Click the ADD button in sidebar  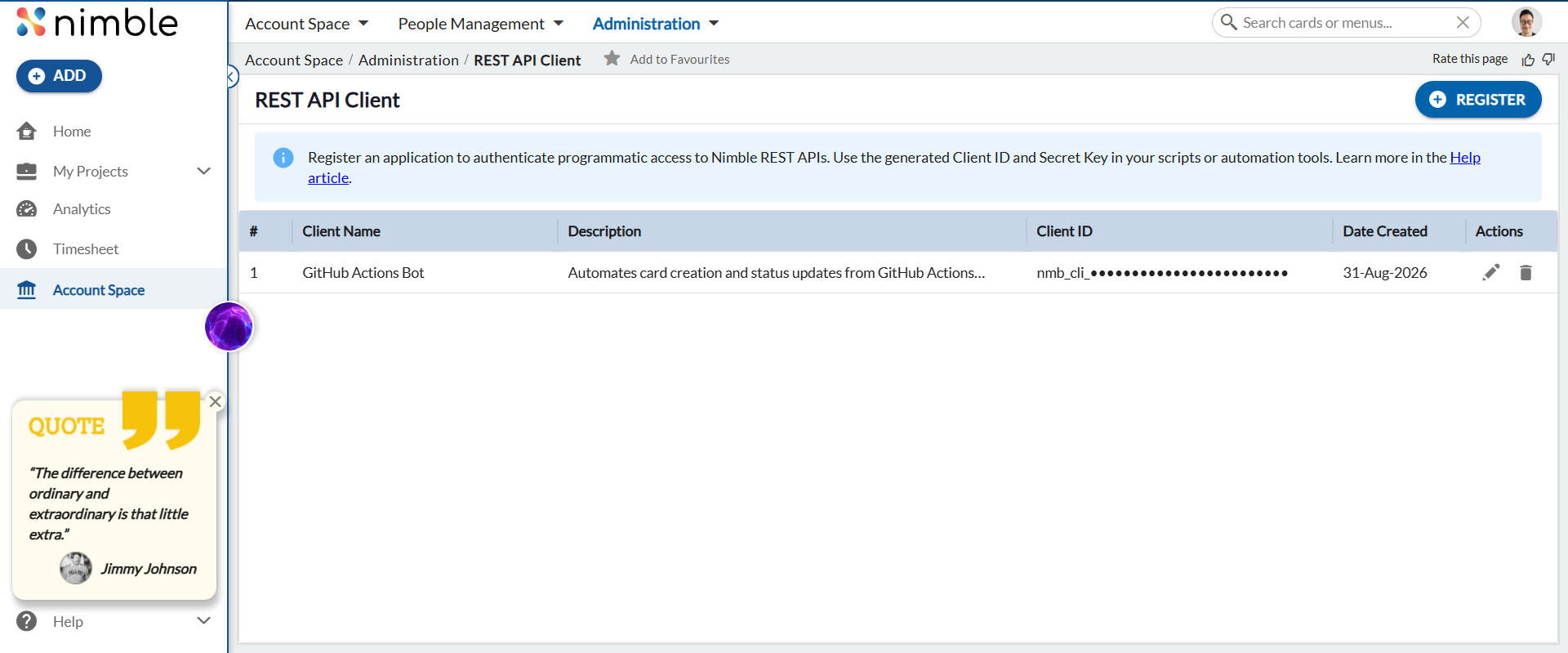59,76
